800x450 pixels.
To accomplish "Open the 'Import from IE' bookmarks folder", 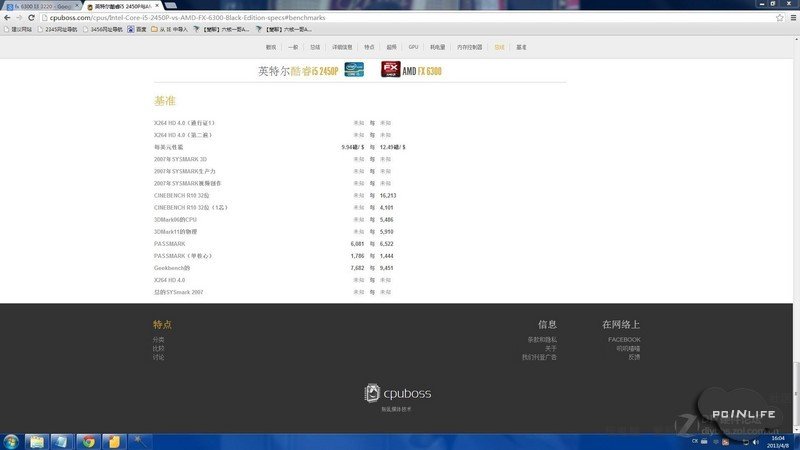I will [x=169, y=30].
